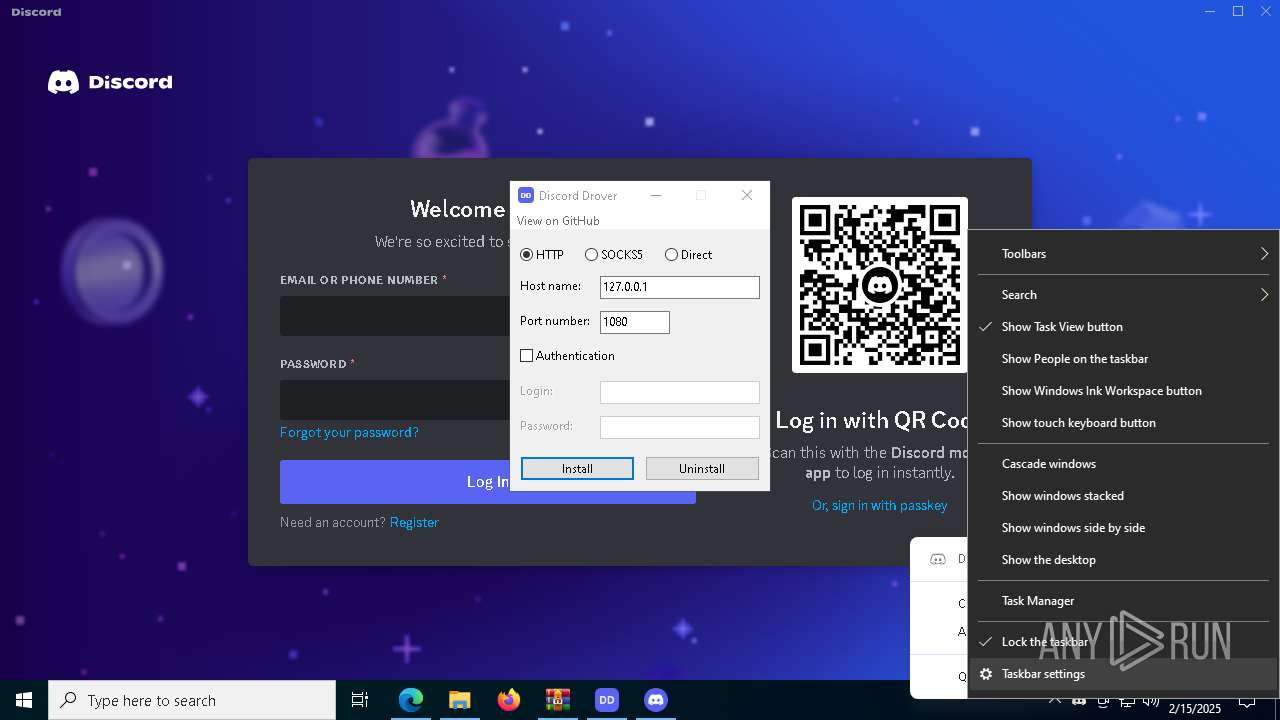The image size is (1280, 720).
Task: Toggle Lock the taskbar
Action: point(1123,642)
